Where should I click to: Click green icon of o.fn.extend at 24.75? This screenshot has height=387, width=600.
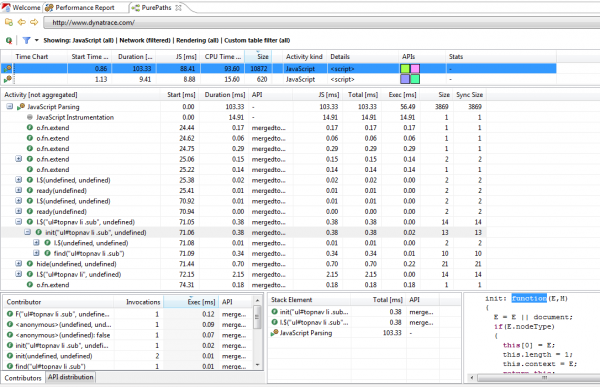point(30,149)
